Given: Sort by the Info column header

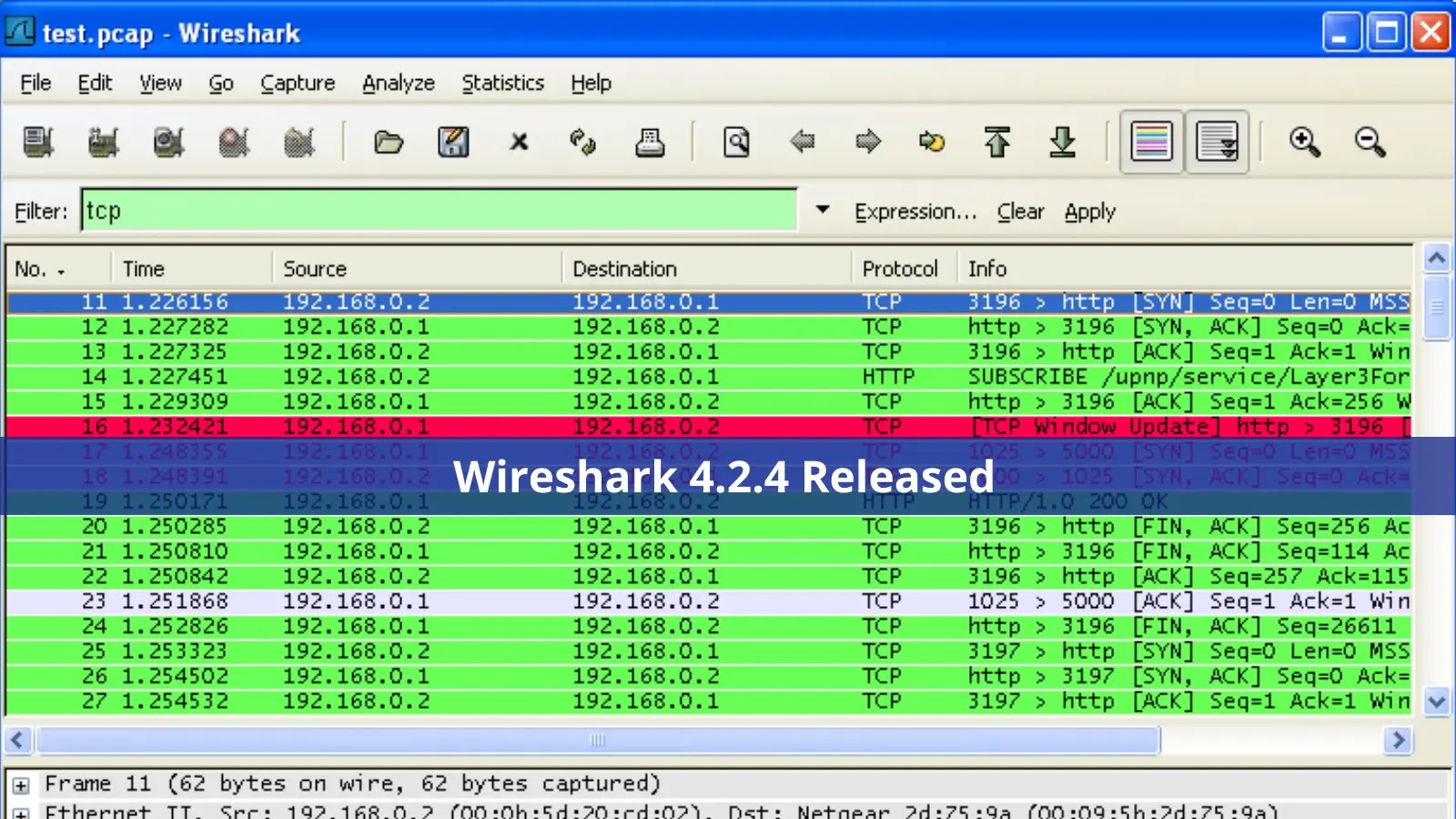Looking at the screenshot, I should click(1184, 268).
